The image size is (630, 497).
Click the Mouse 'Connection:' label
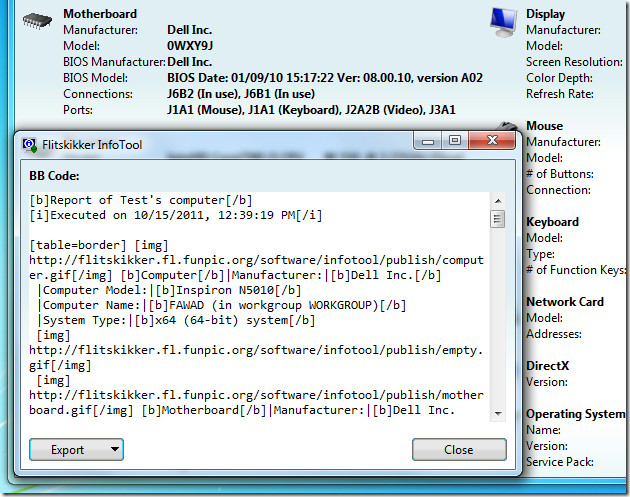click(558, 190)
